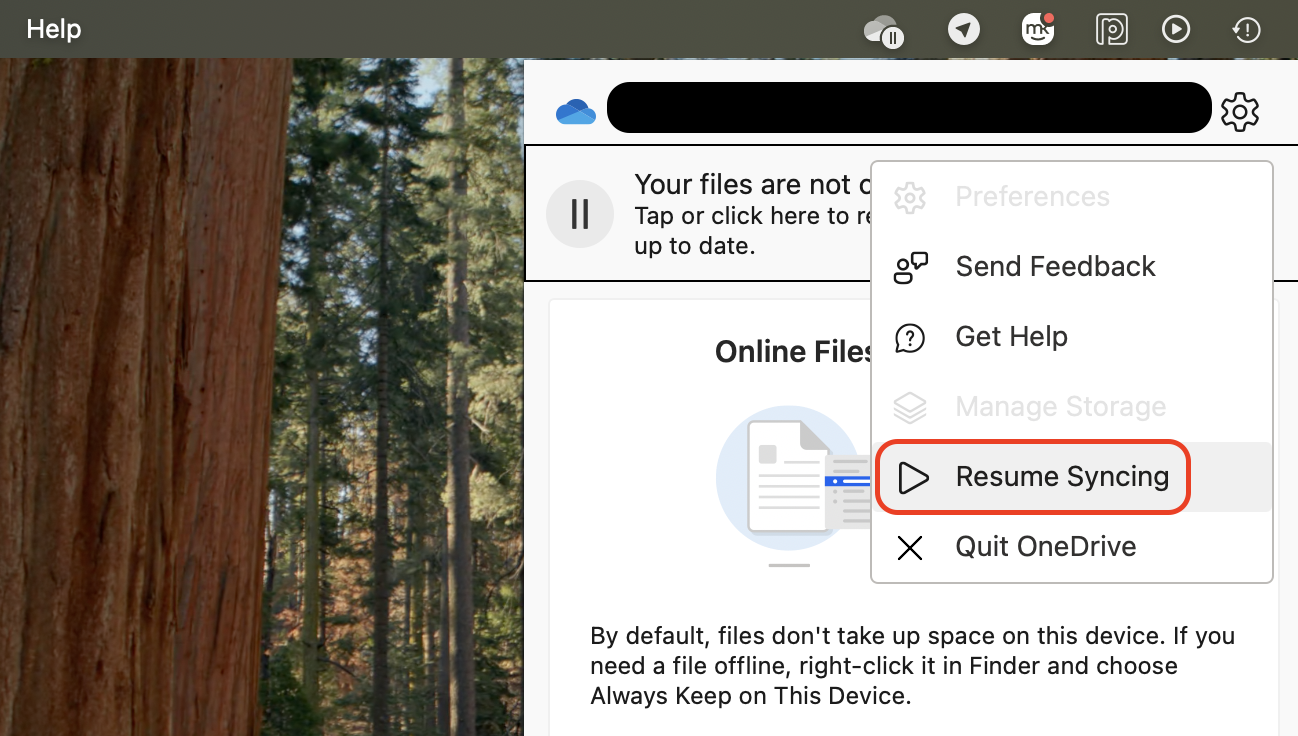This screenshot has width=1298, height=736.
Task: Click the play circle icon in menu bar
Action: point(1176,29)
